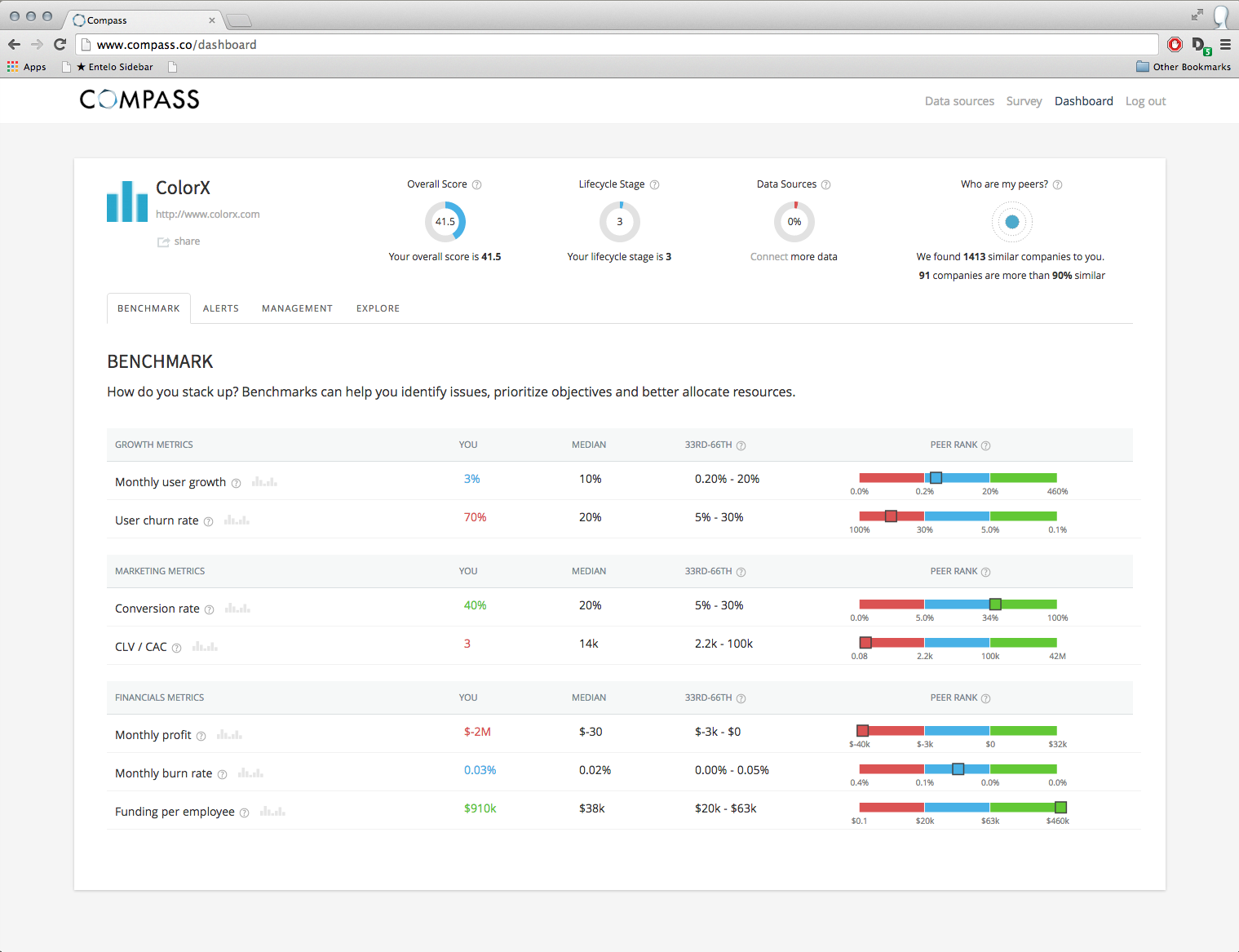Viewport: 1239px width, 952px height.
Task: Click help icon next to Funding per employee
Action: coord(245,813)
